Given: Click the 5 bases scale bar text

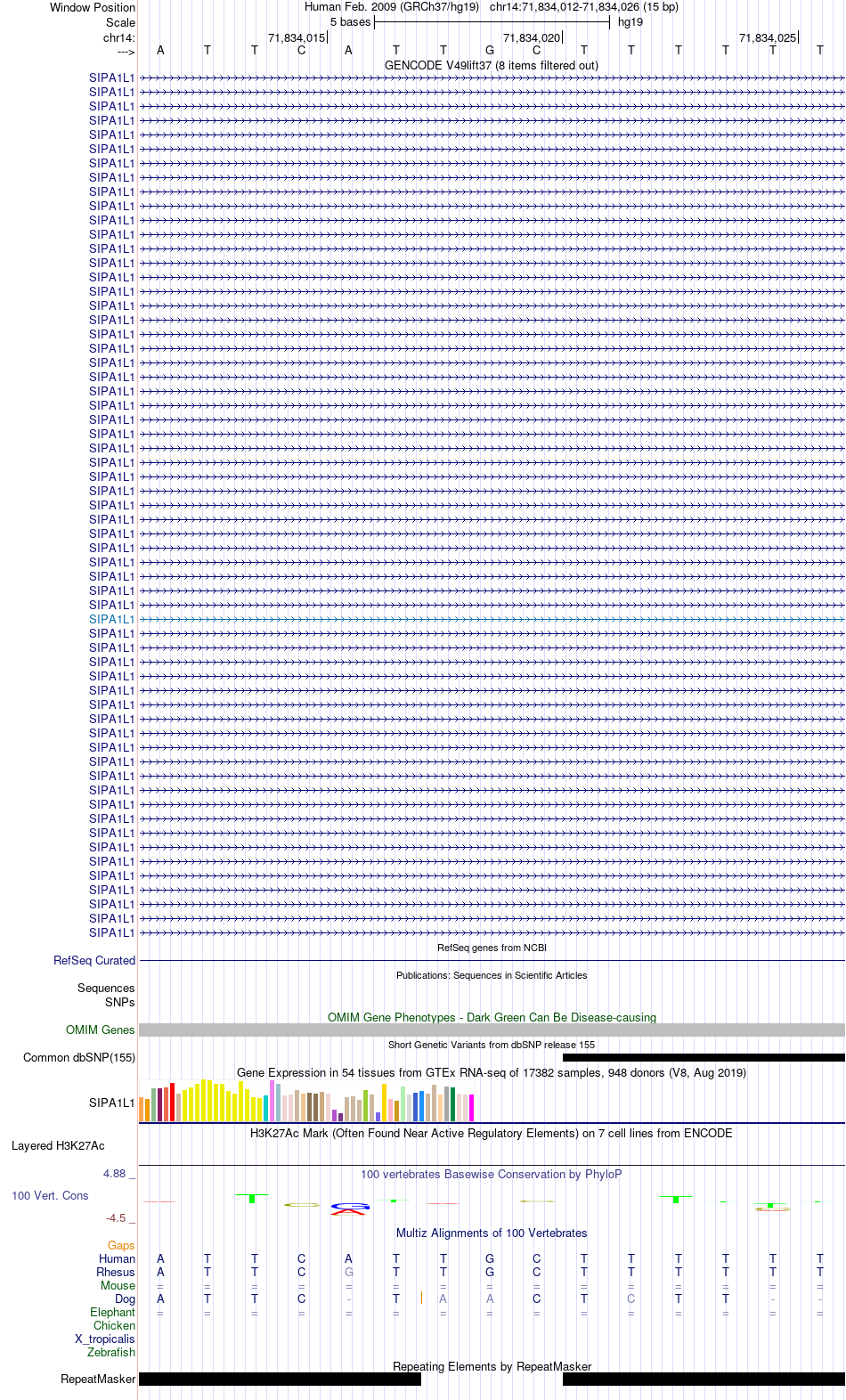Looking at the screenshot, I should point(350,22).
